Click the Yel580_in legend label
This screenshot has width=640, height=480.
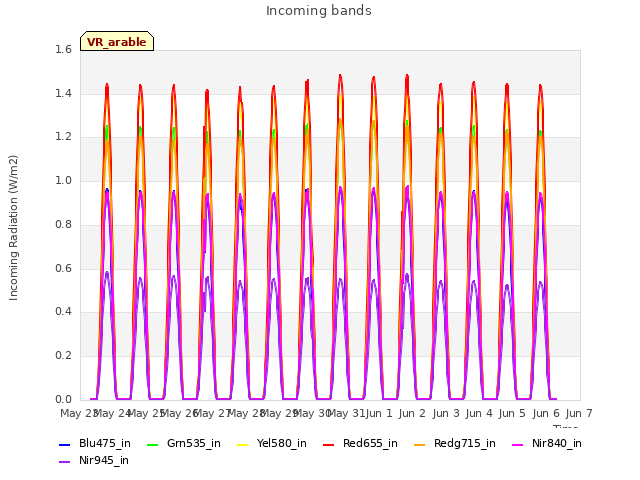tap(281, 443)
